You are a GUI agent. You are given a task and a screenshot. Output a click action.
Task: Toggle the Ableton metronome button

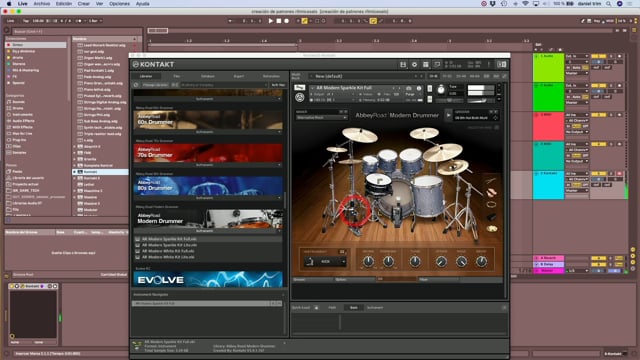click(79, 21)
